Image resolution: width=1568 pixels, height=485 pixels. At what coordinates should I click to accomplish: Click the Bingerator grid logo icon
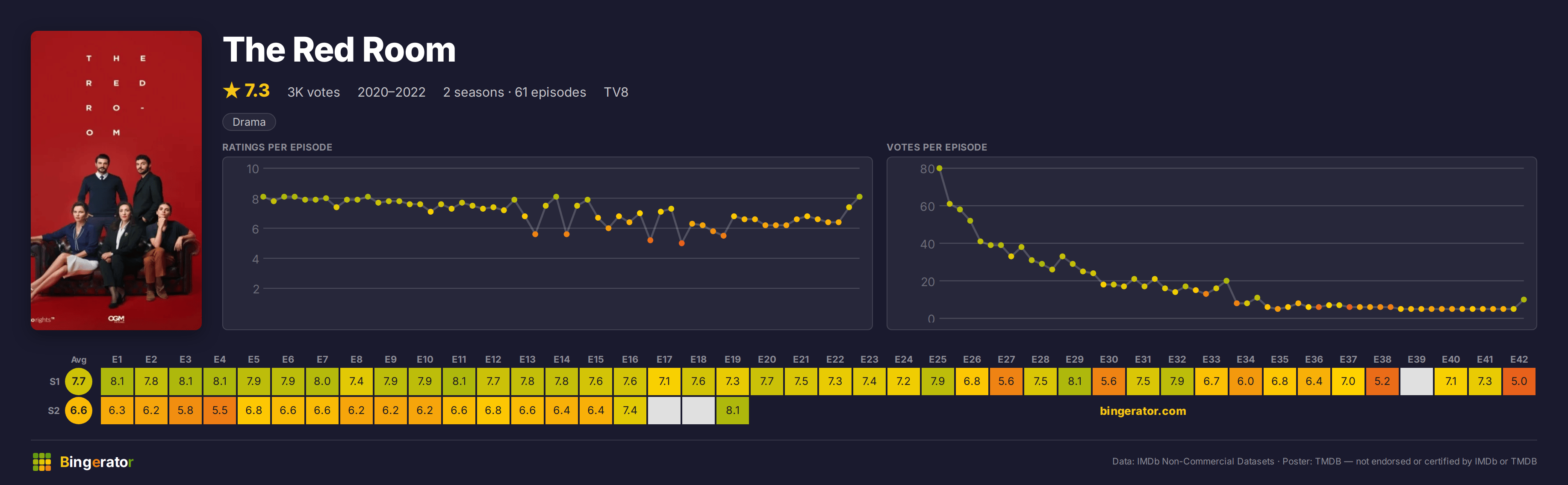pos(41,462)
